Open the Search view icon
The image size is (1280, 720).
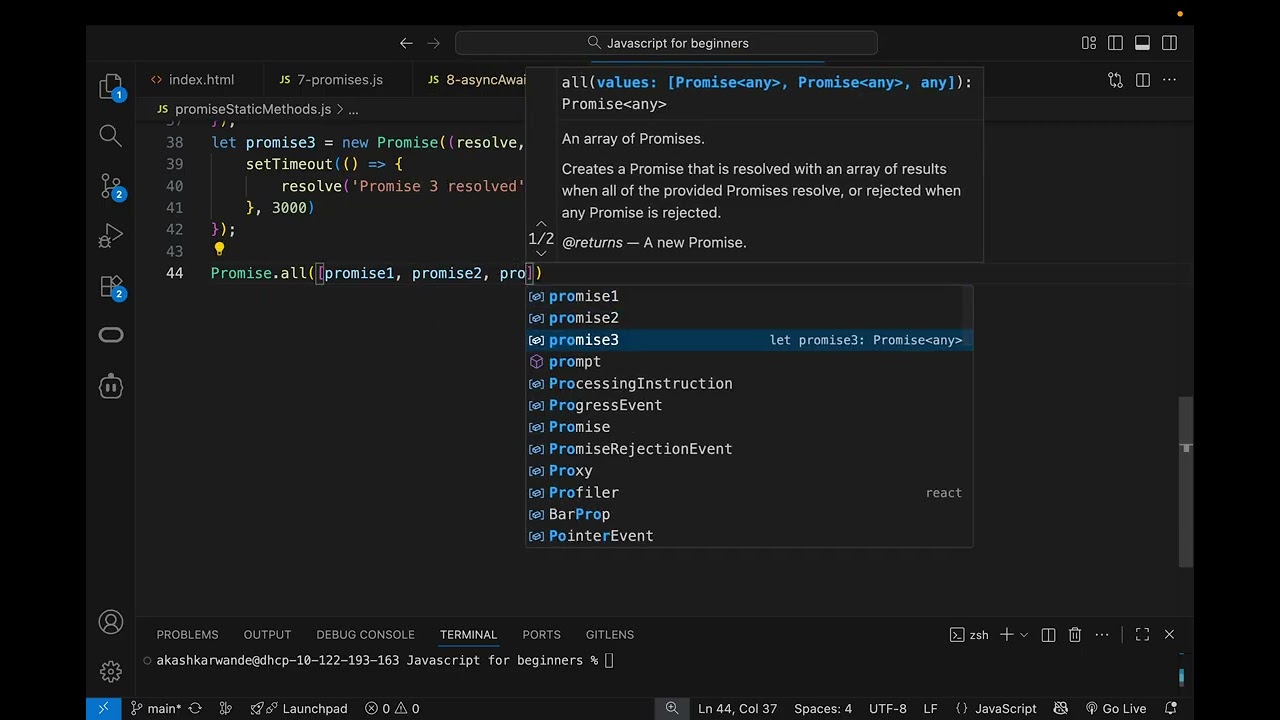click(111, 135)
